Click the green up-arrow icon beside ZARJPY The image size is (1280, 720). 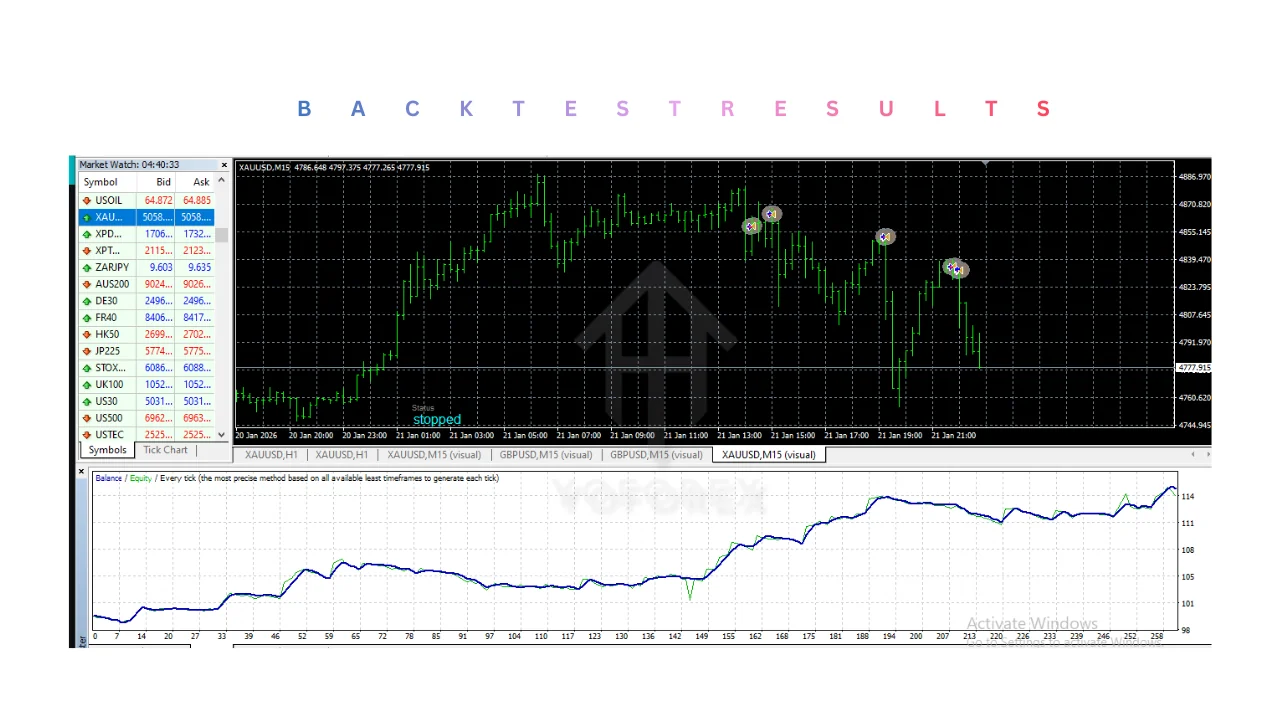(x=87, y=268)
